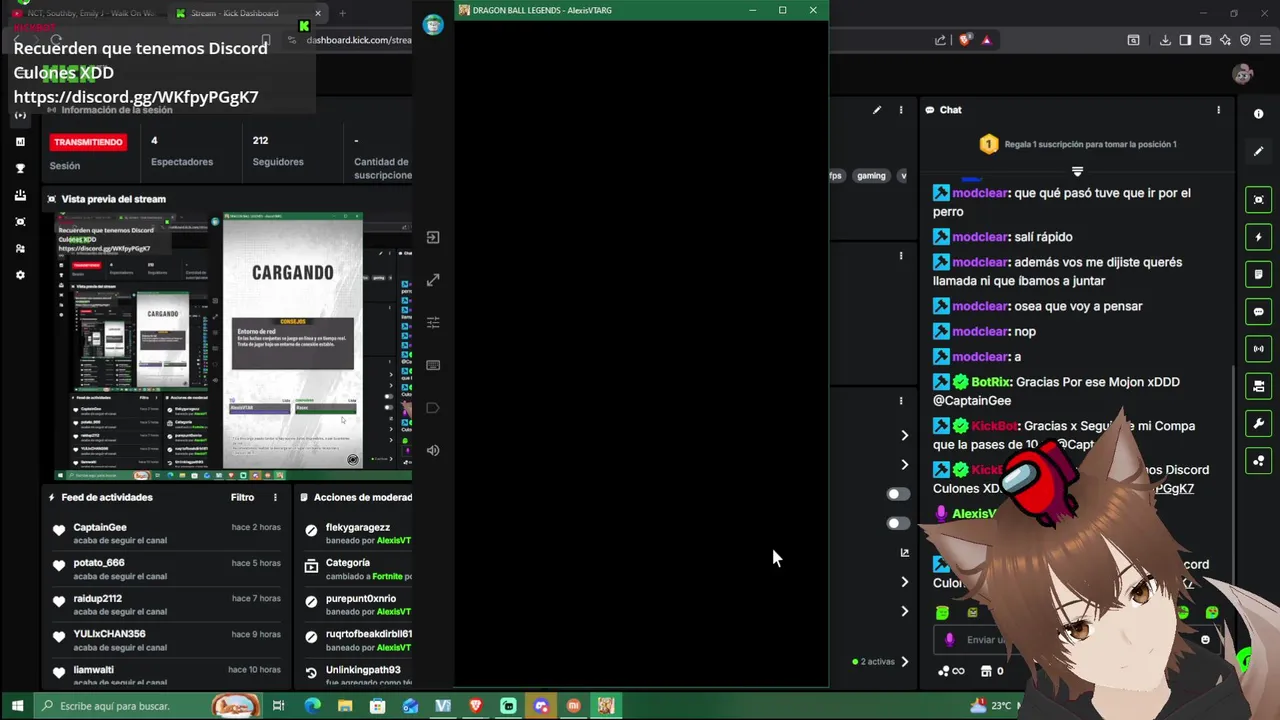Switch to the Stream - Kick Dashboard tab
Screen dimensions: 1280x720
tap(247, 13)
